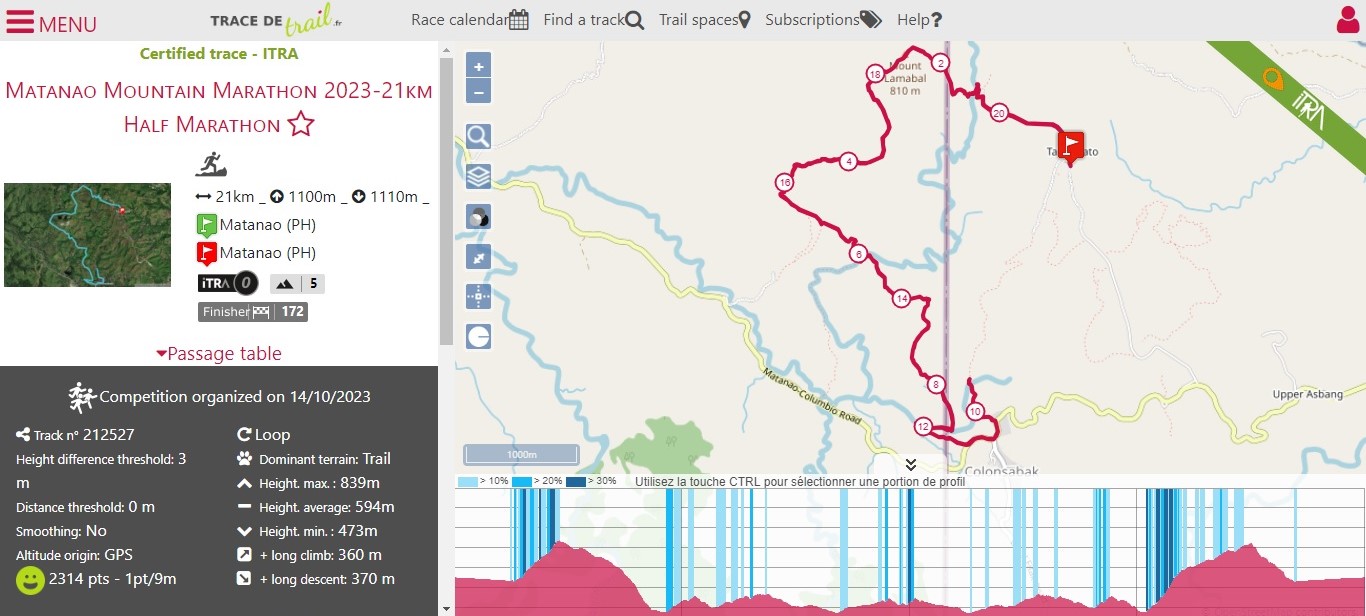Collapse map with double chevron
Screen dimensions: 1366x616
pyautogui.click(x=910, y=464)
